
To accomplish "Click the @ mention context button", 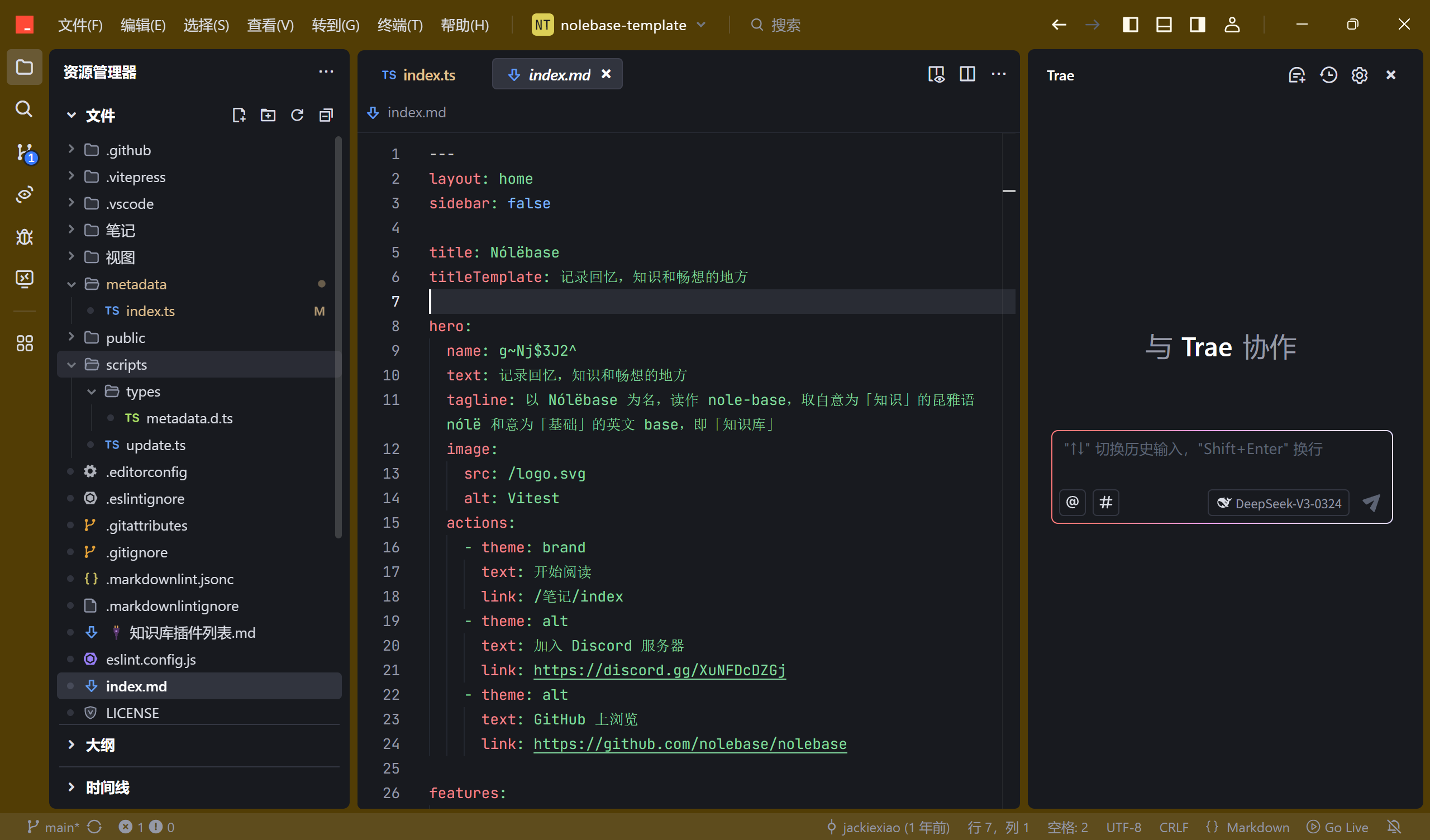I will click(x=1072, y=502).
